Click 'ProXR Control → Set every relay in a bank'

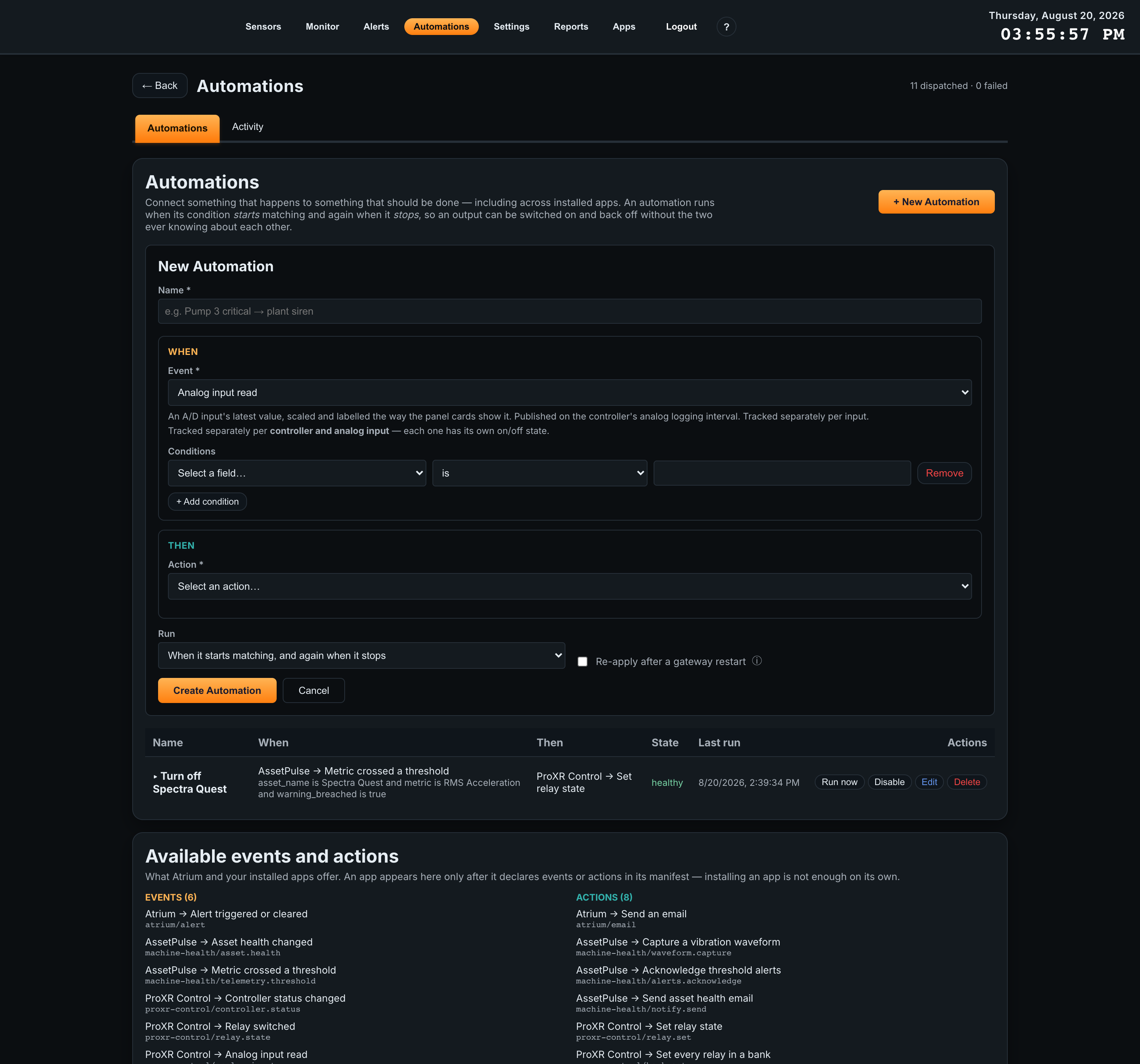pyautogui.click(x=673, y=1054)
